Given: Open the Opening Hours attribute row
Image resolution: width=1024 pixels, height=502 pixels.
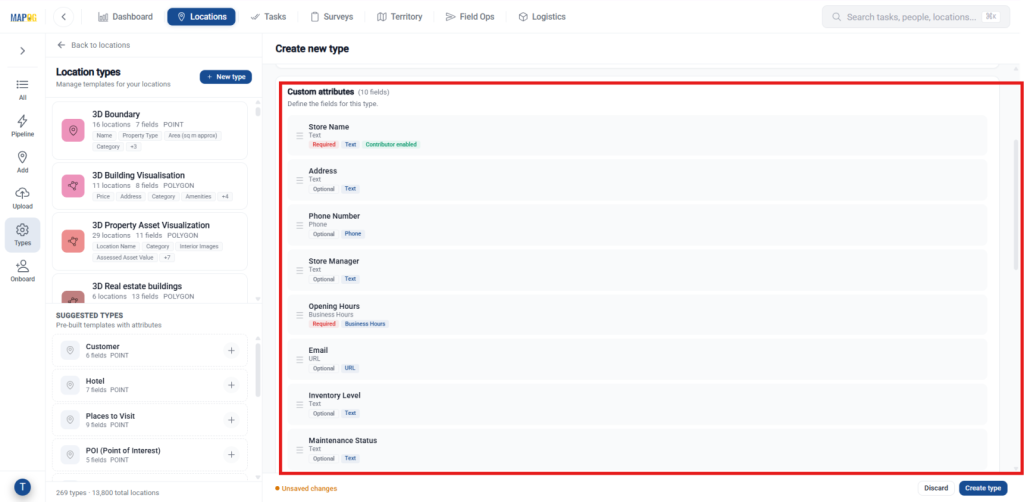Looking at the screenshot, I should pyautogui.click(x=637, y=314).
